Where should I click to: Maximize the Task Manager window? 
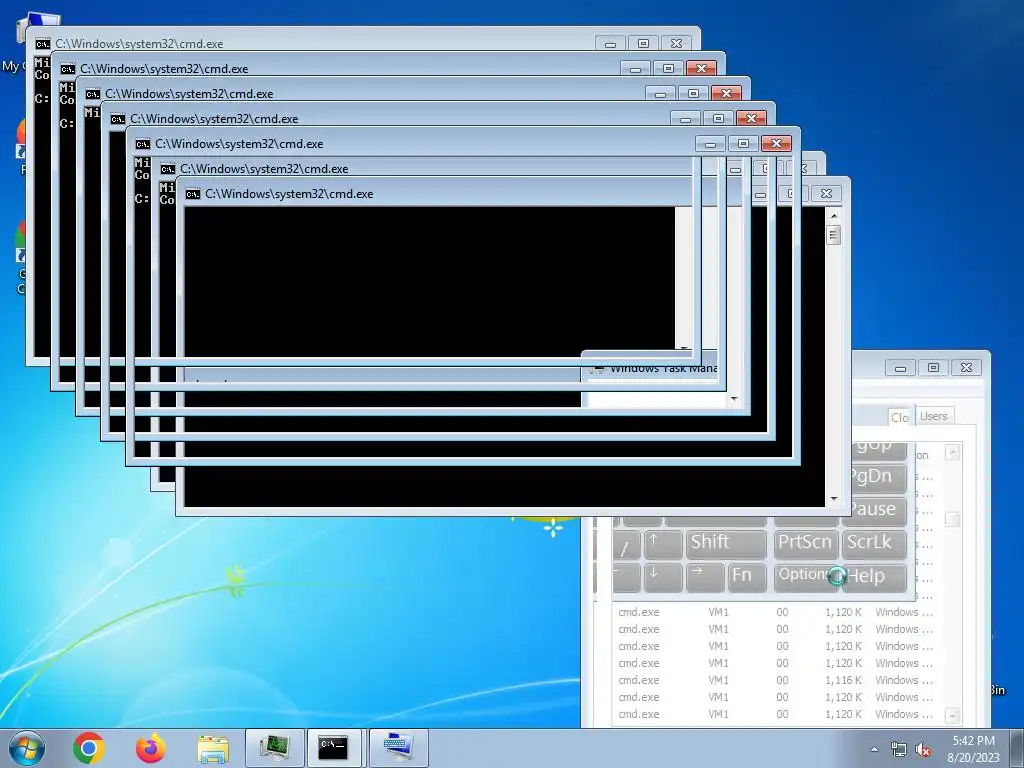(x=933, y=368)
